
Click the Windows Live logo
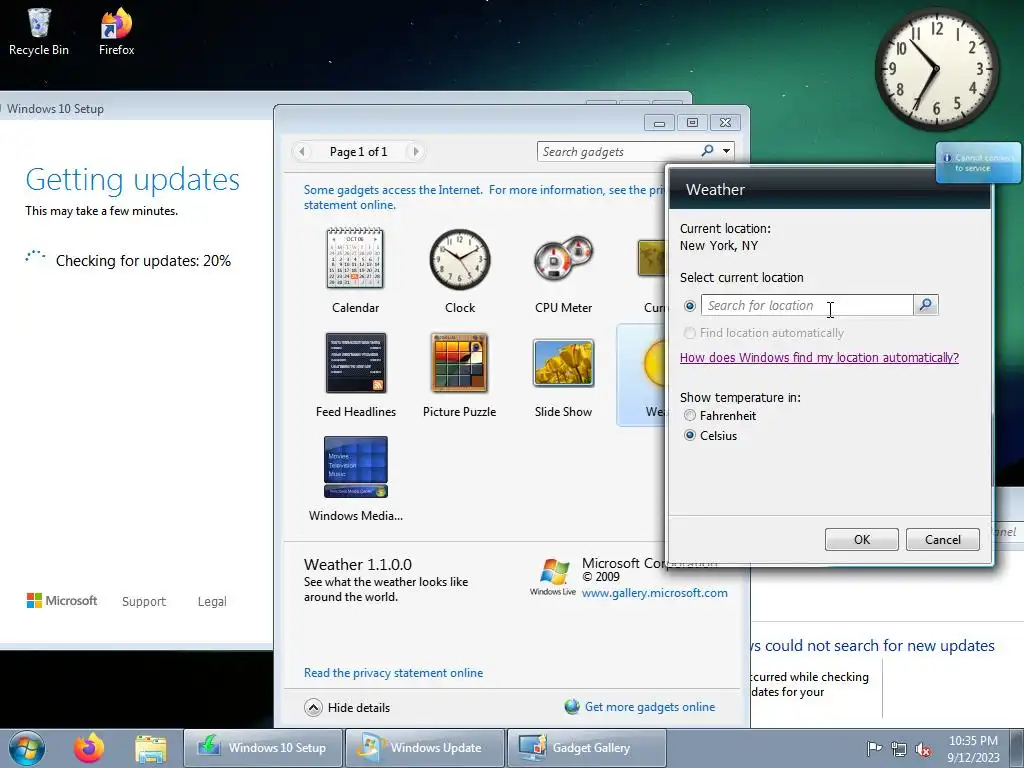pos(553,576)
